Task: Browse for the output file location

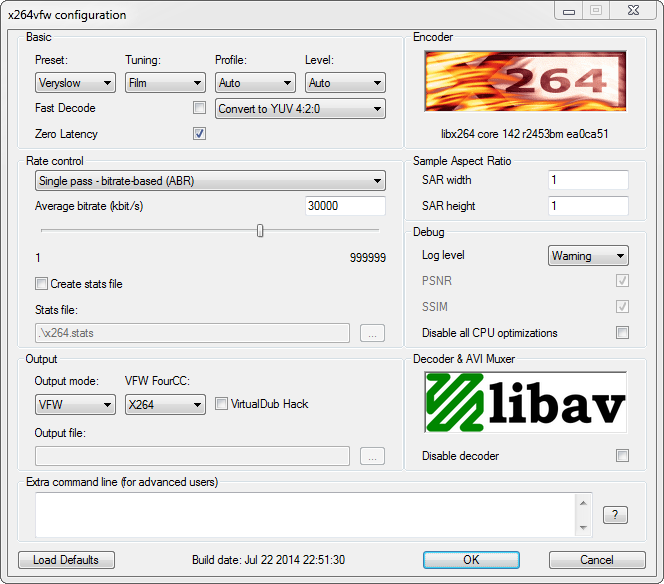Action: (x=372, y=456)
